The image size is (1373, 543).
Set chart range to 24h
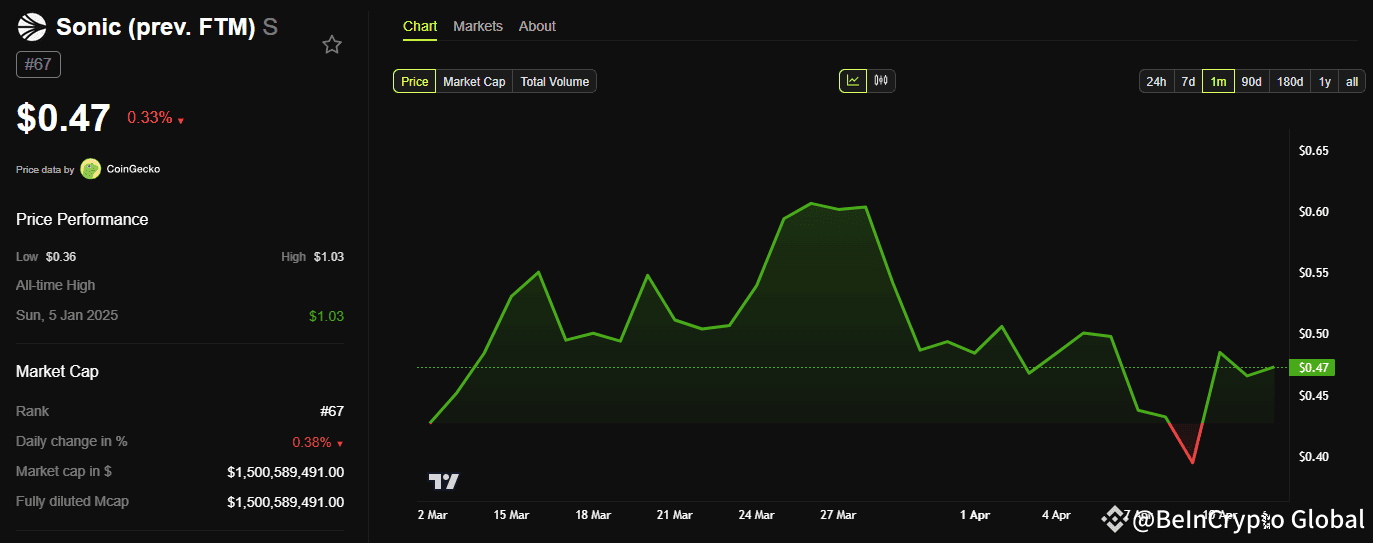(1156, 81)
